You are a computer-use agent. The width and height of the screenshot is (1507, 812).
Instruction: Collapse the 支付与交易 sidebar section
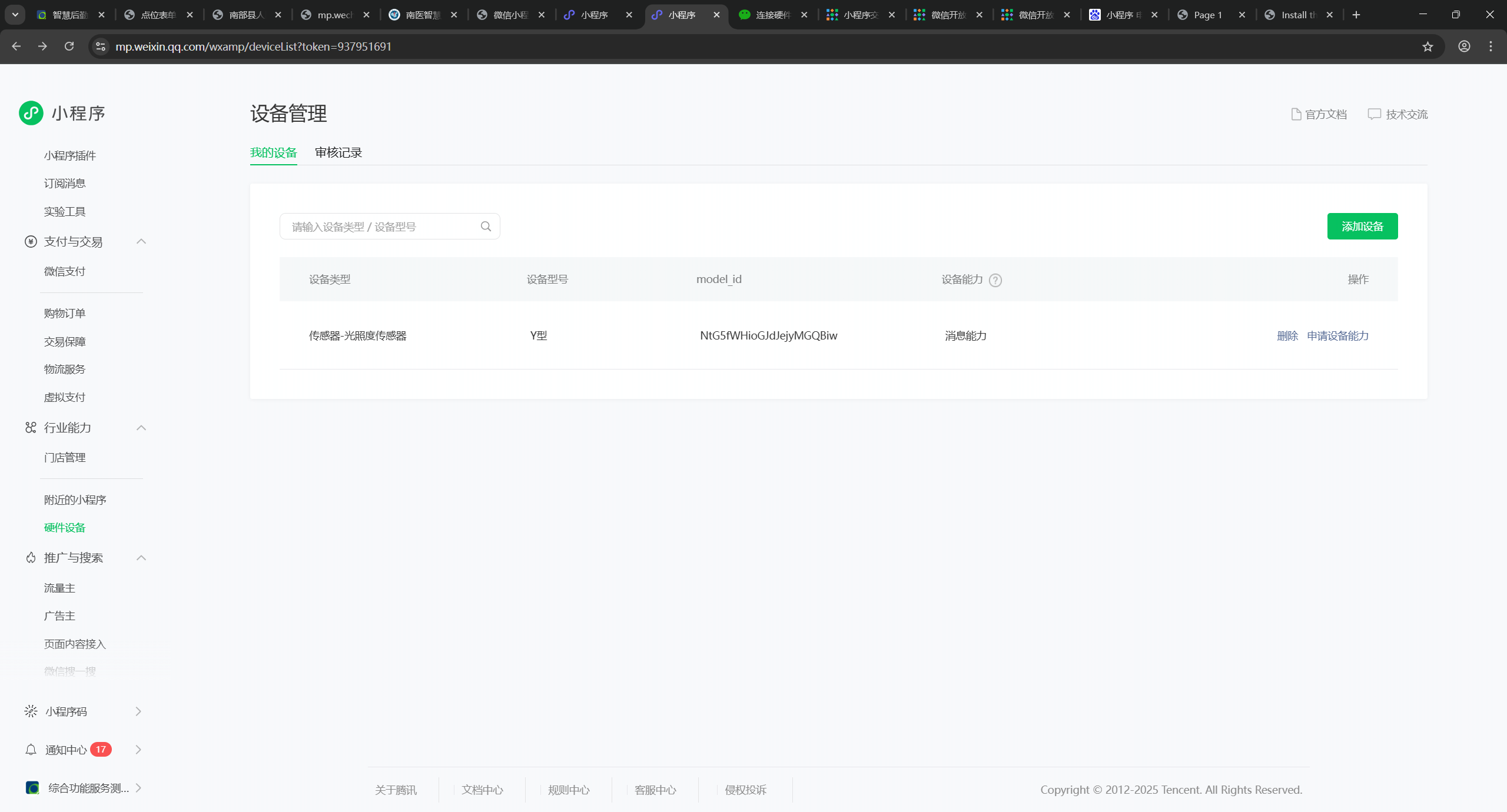pos(141,242)
